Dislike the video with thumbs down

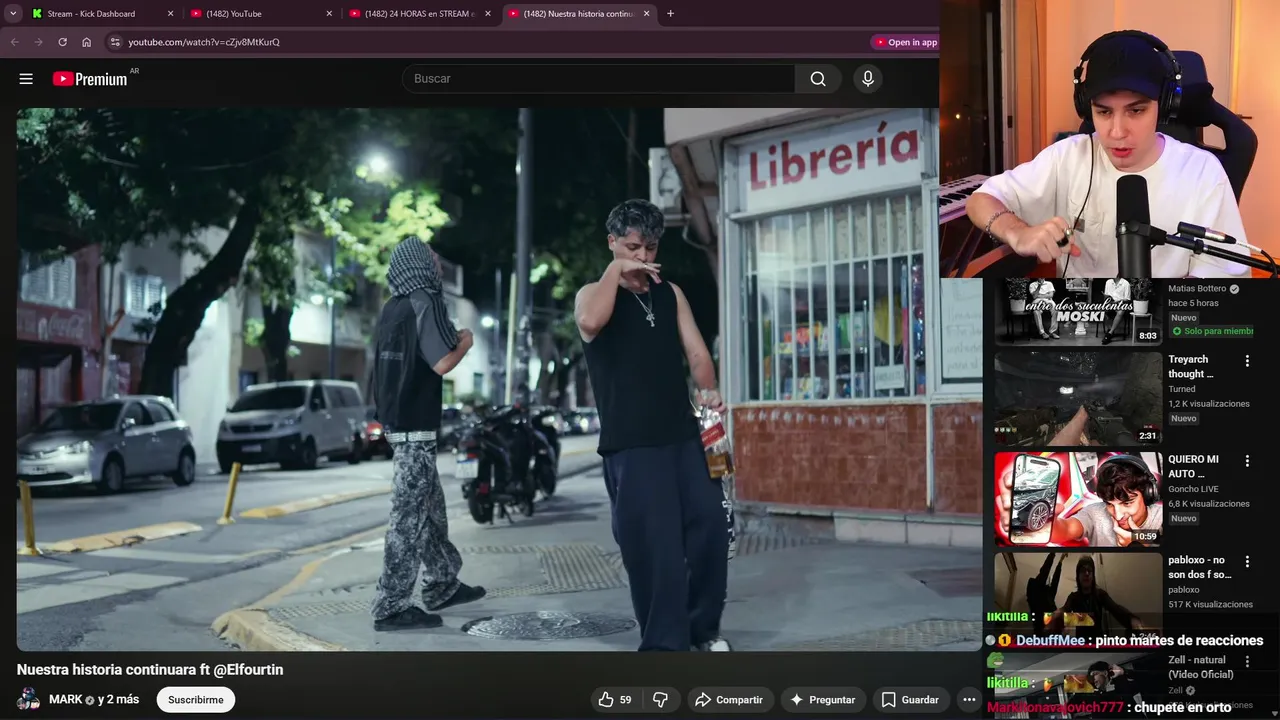tap(661, 700)
